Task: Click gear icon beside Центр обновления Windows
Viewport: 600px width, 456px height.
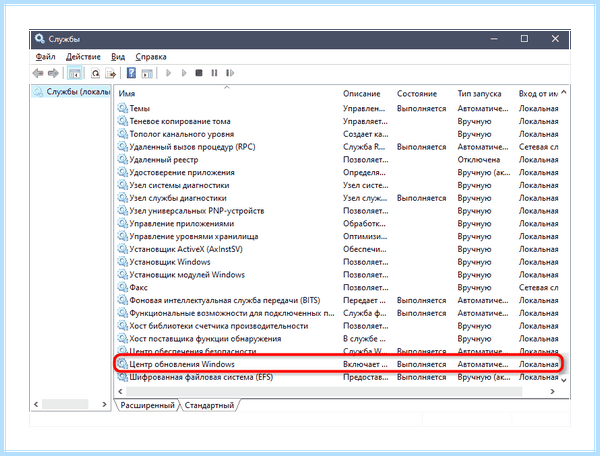Action: 122,364
